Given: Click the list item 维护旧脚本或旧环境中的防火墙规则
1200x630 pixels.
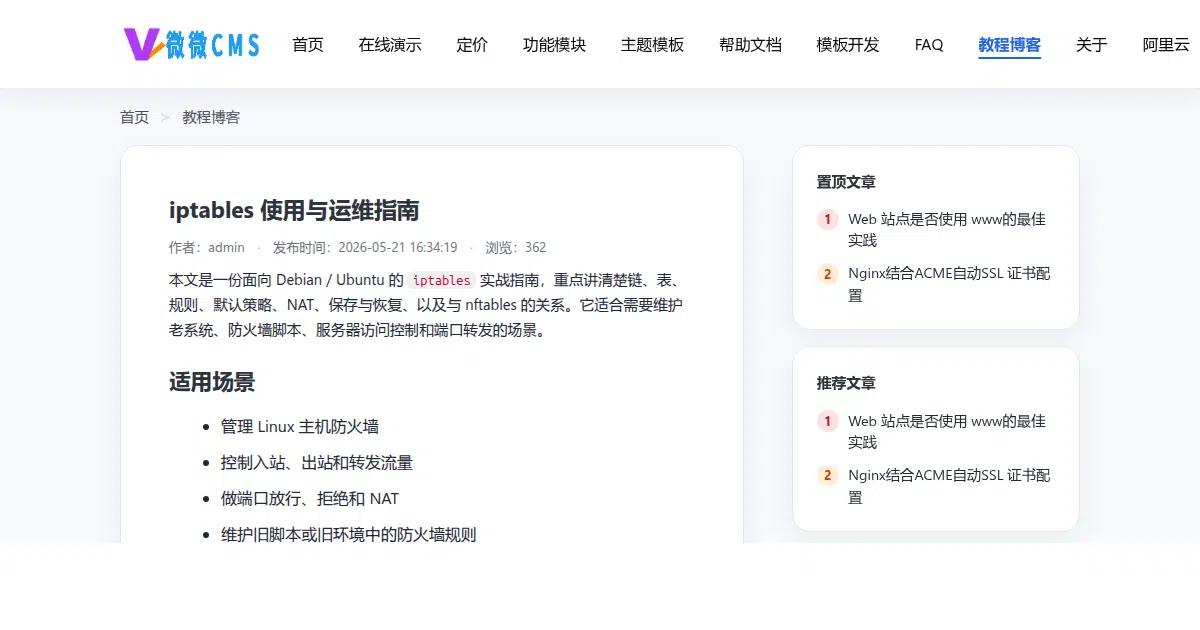Looking at the screenshot, I should (349, 534).
